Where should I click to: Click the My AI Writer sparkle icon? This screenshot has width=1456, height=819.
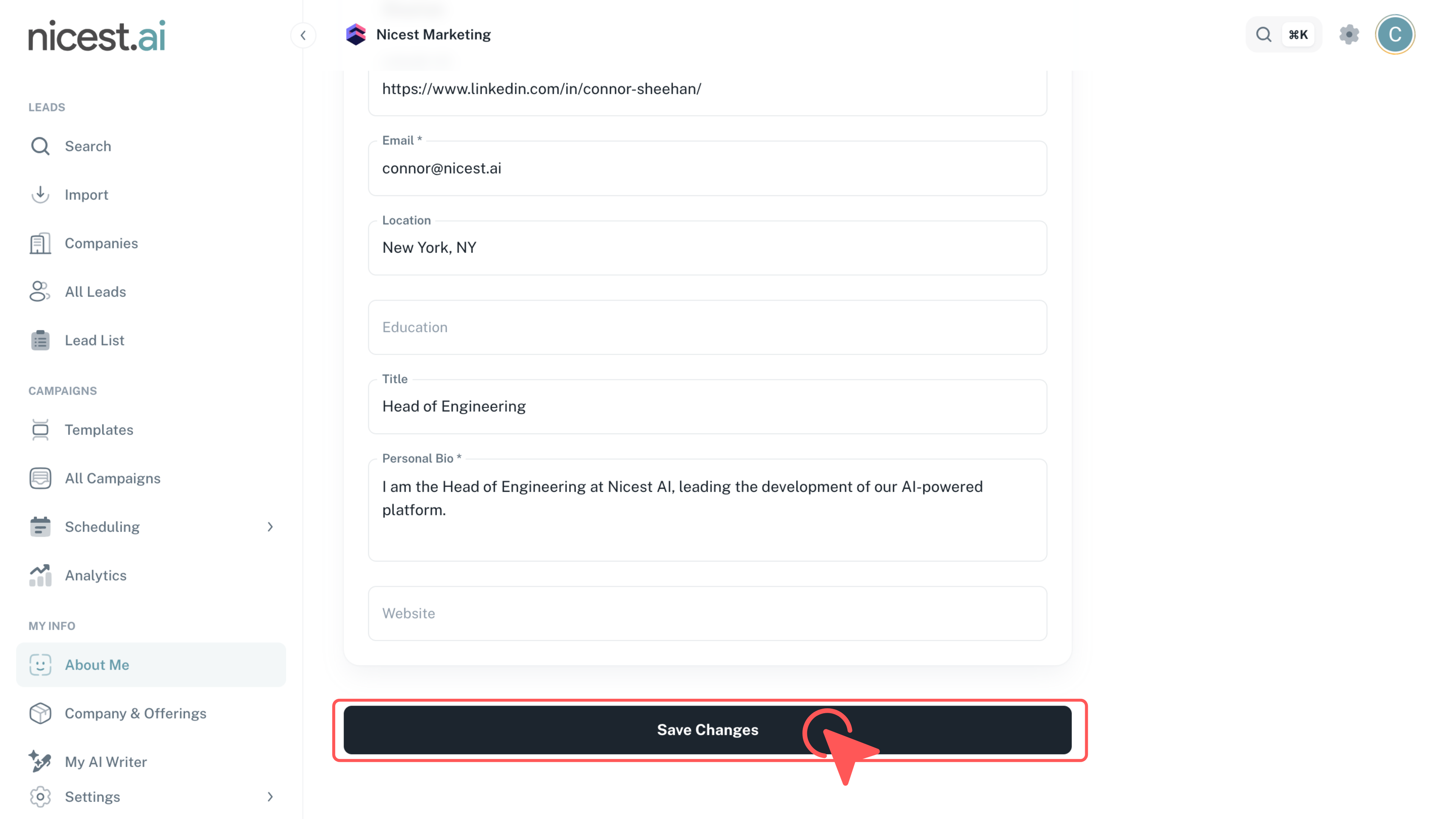pos(40,761)
